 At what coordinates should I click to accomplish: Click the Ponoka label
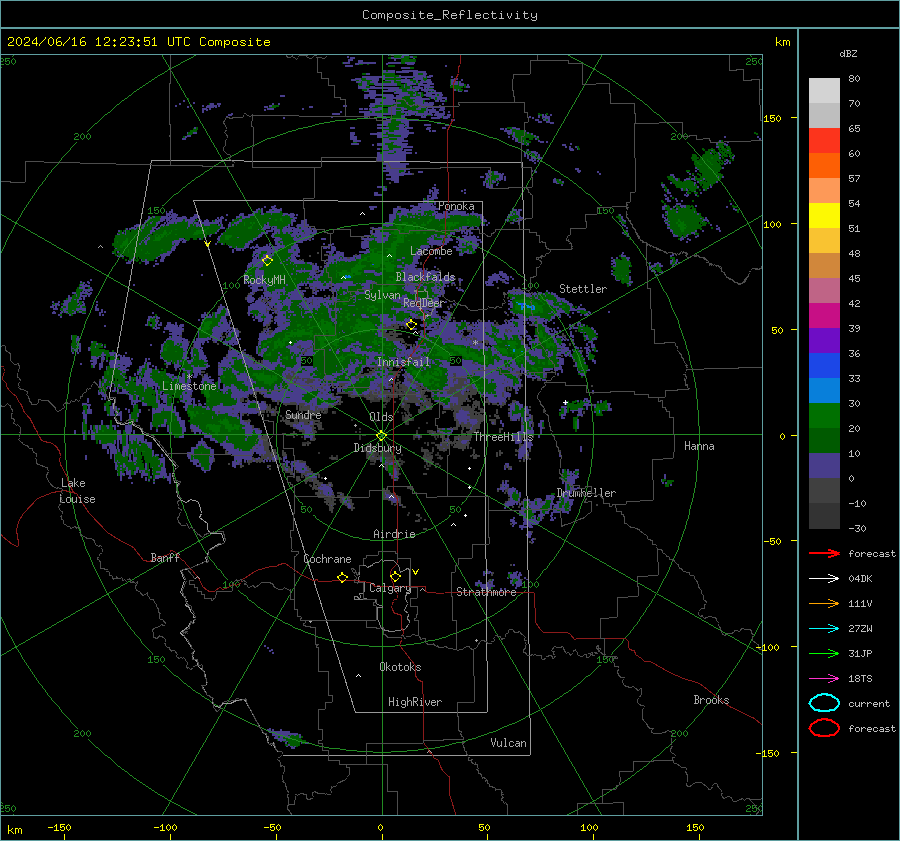[x=456, y=206]
